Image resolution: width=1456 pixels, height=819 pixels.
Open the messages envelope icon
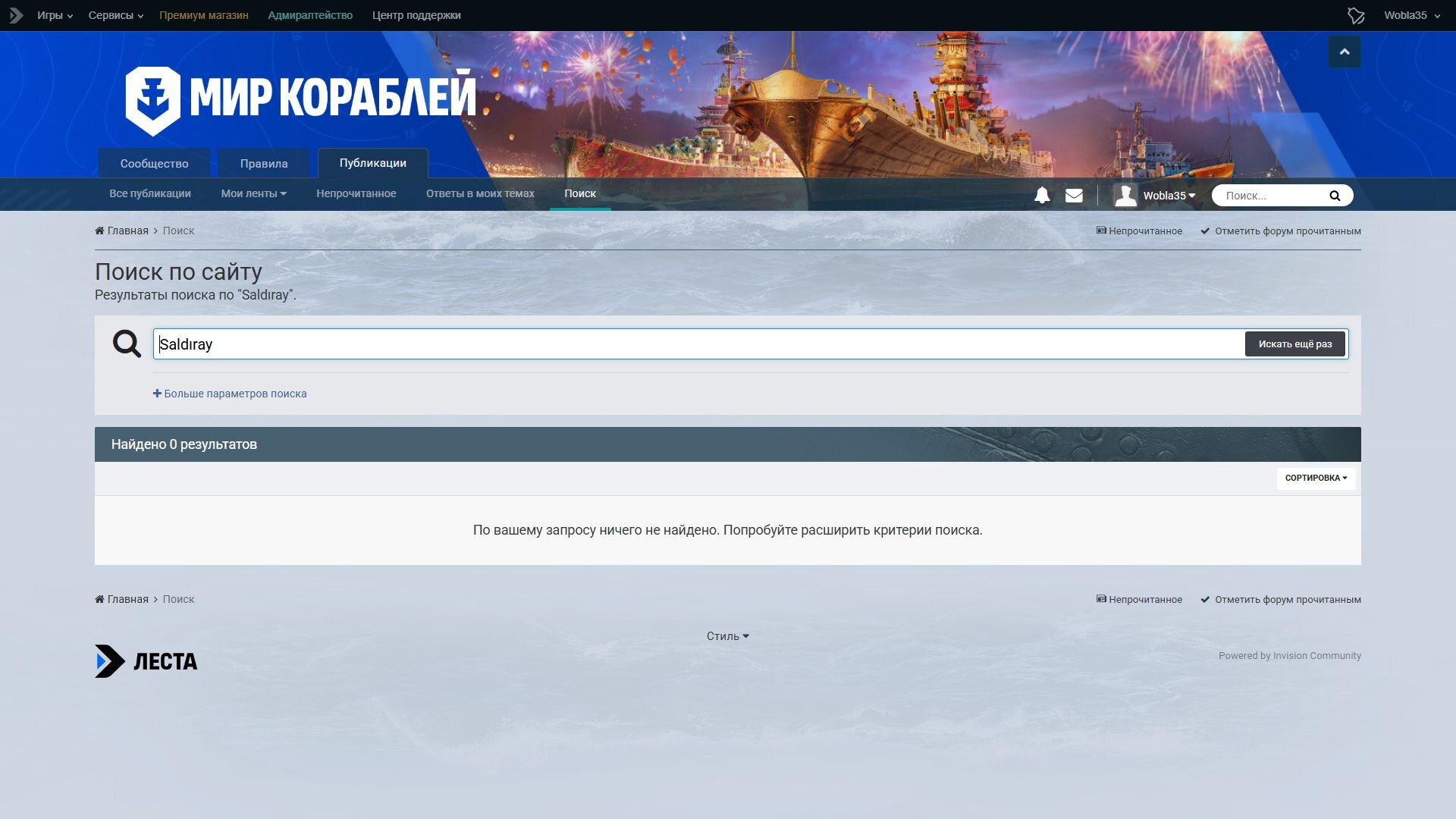click(x=1074, y=196)
